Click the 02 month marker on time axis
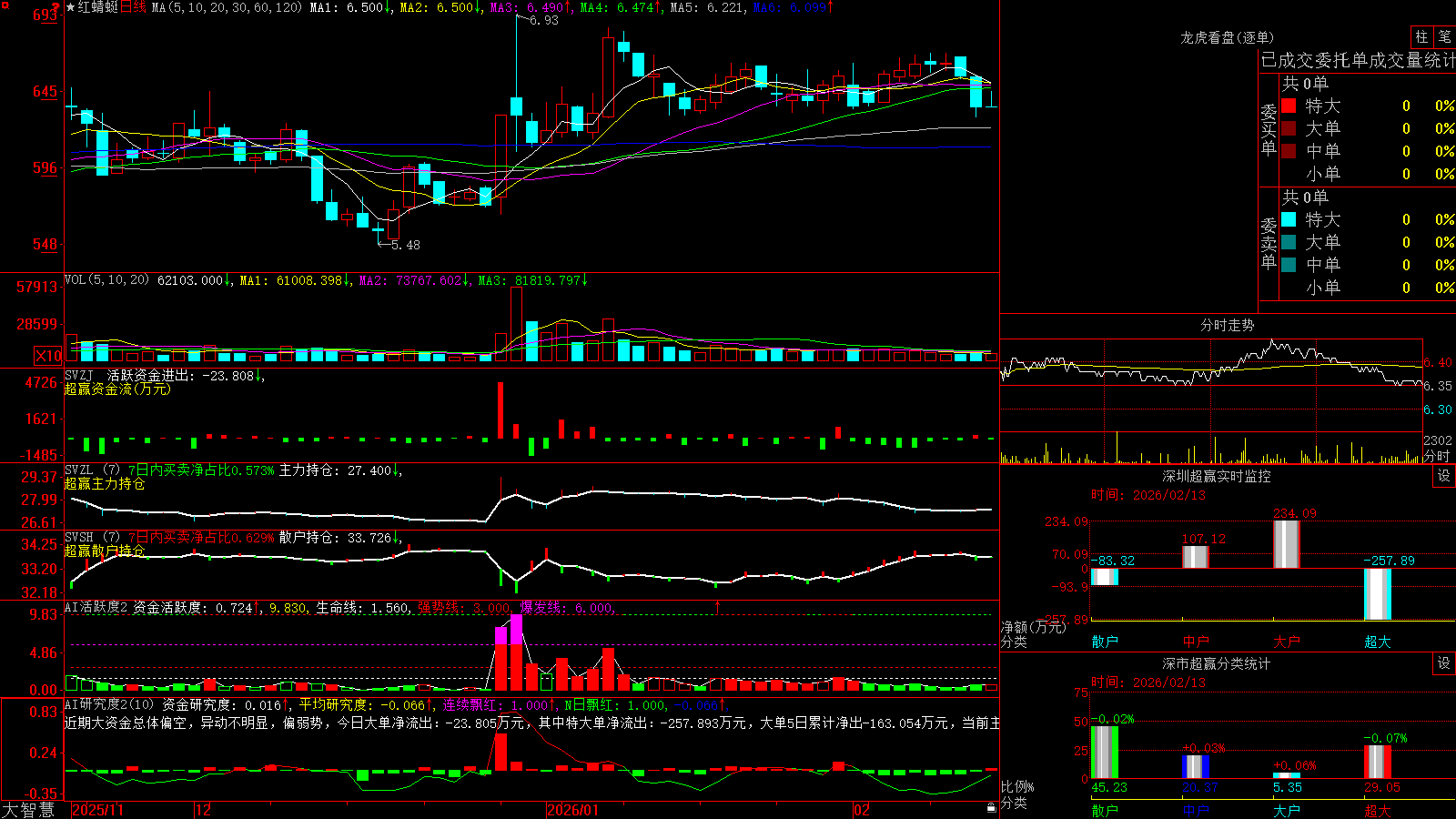Screen dimensions: 1456x819 tap(862, 810)
